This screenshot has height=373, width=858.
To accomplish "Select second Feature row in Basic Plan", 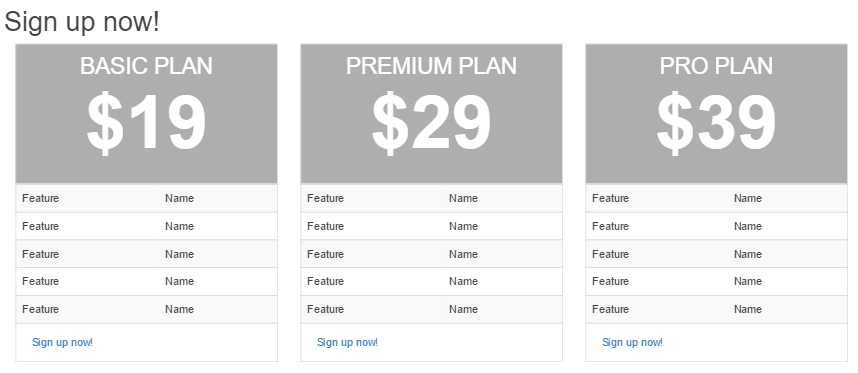I will (x=146, y=226).
